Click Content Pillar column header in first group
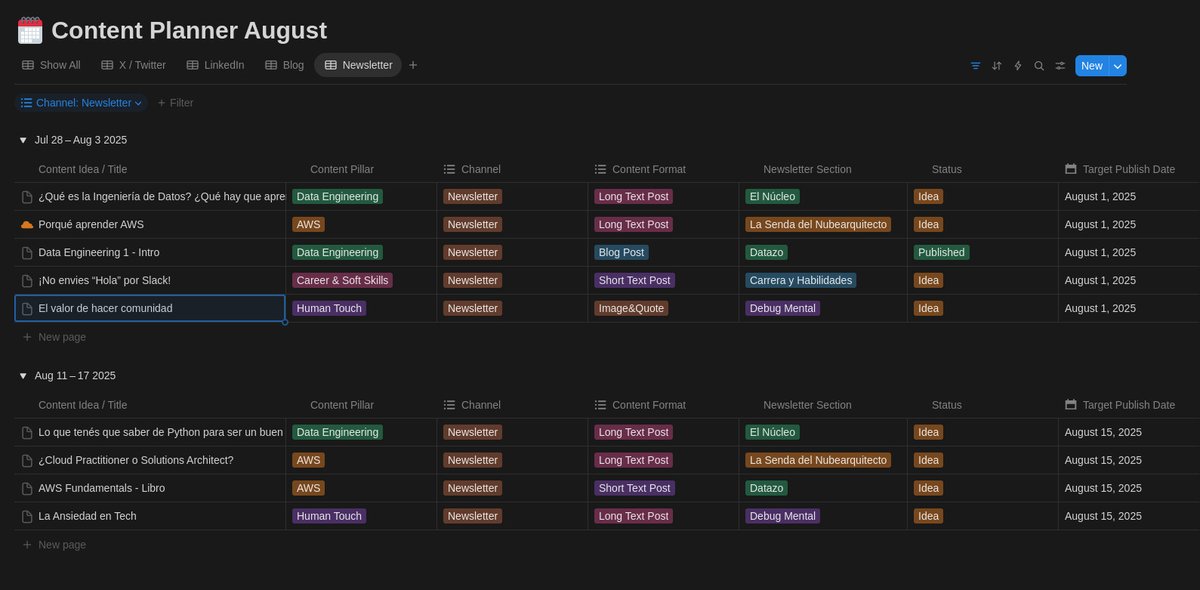The image size is (1200, 590). click(x=342, y=170)
